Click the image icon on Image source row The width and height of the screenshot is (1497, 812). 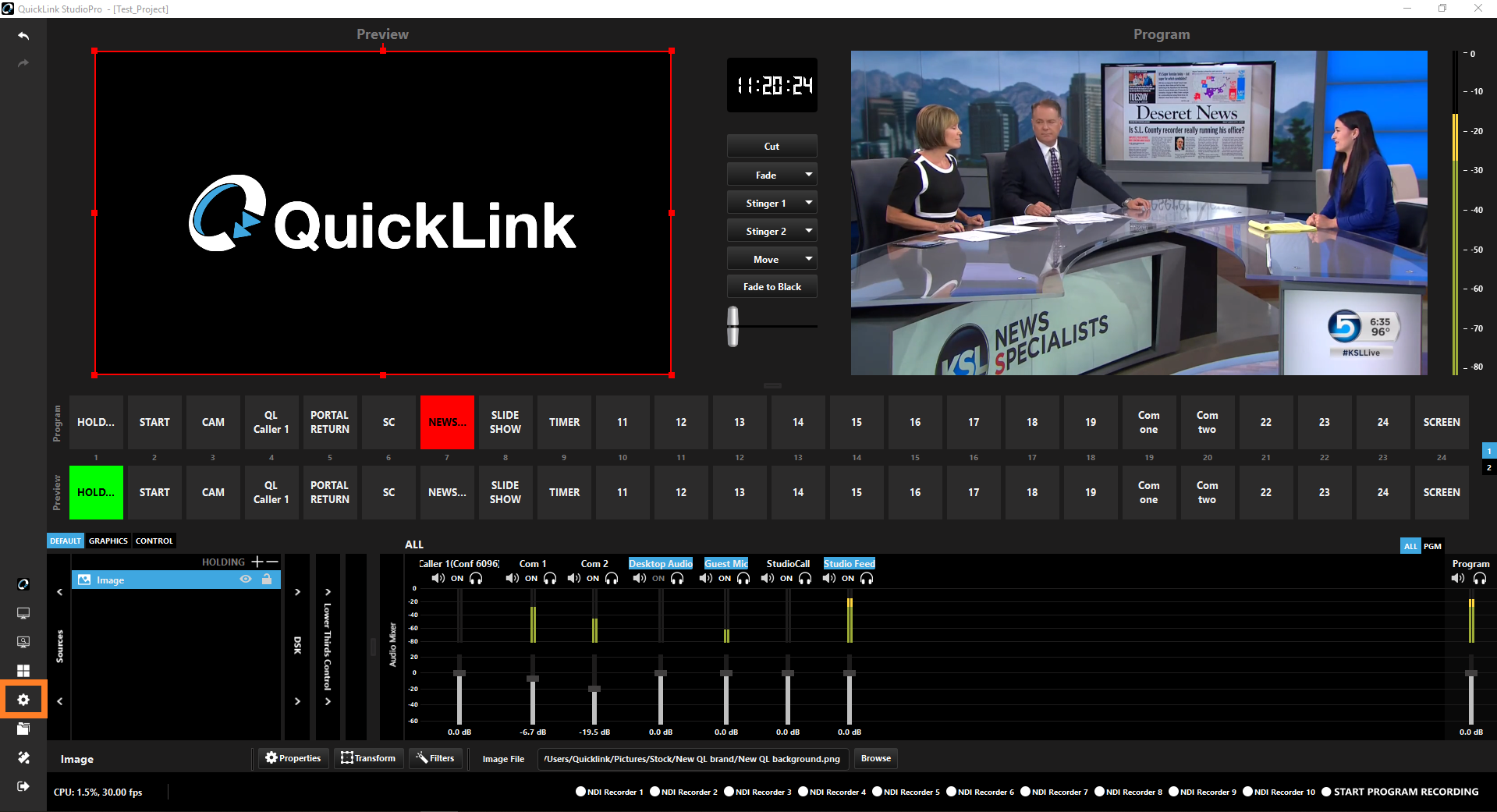click(x=84, y=580)
